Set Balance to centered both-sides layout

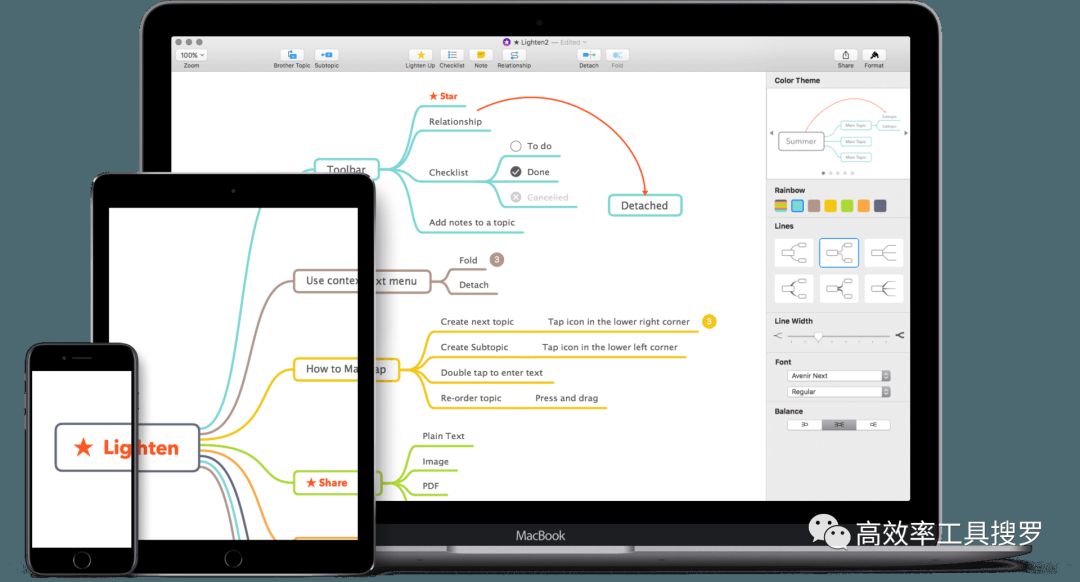coord(839,425)
